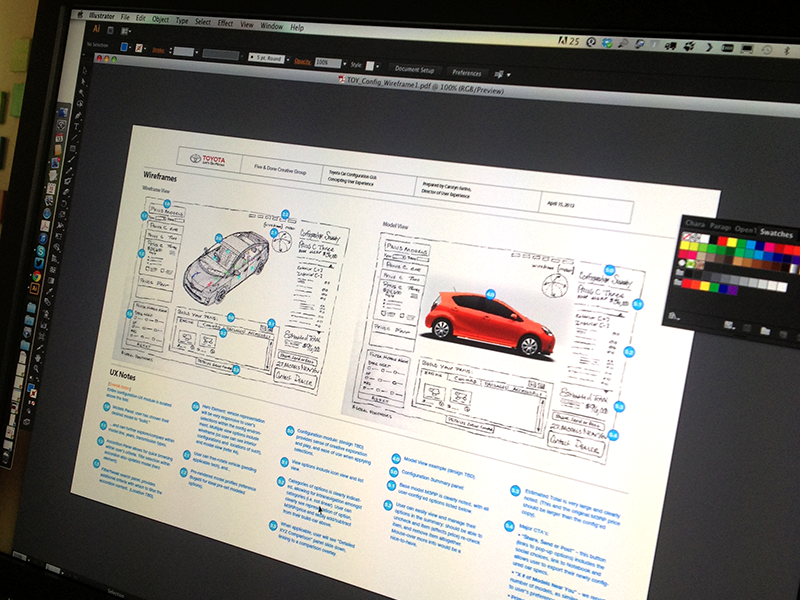Click the Document Setup button
Screen dimensions: 800x600
(414, 70)
